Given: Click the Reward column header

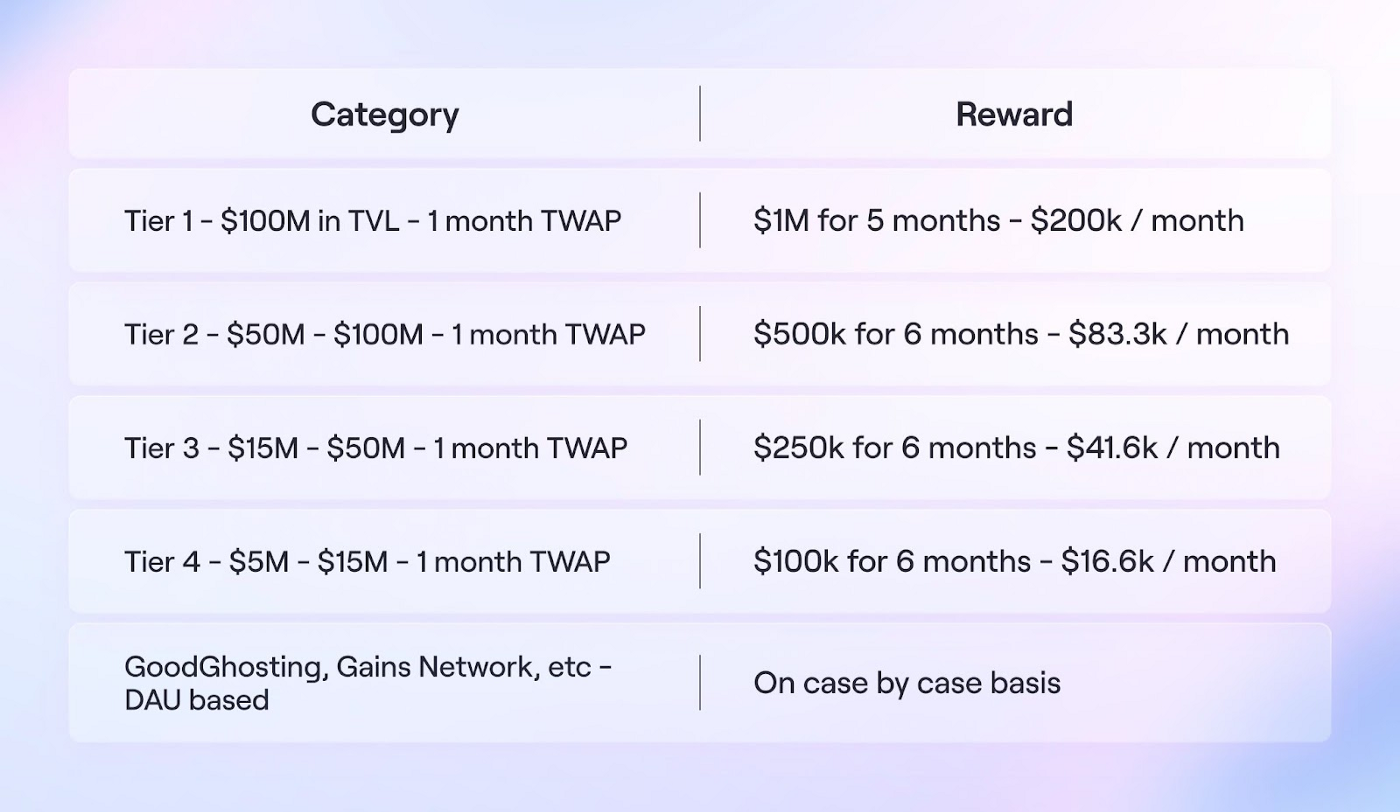Looking at the screenshot, I should pyautogui.click(x=1014, y=114).
